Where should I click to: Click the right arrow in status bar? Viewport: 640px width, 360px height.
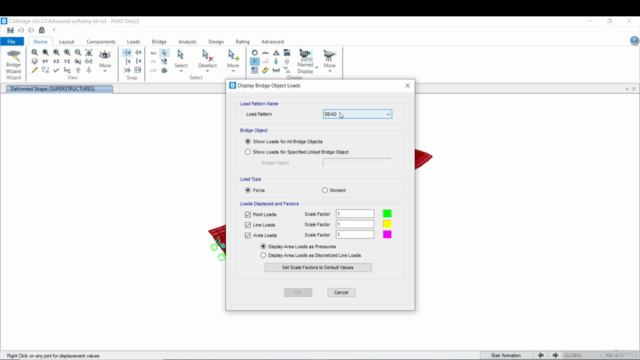555,355
